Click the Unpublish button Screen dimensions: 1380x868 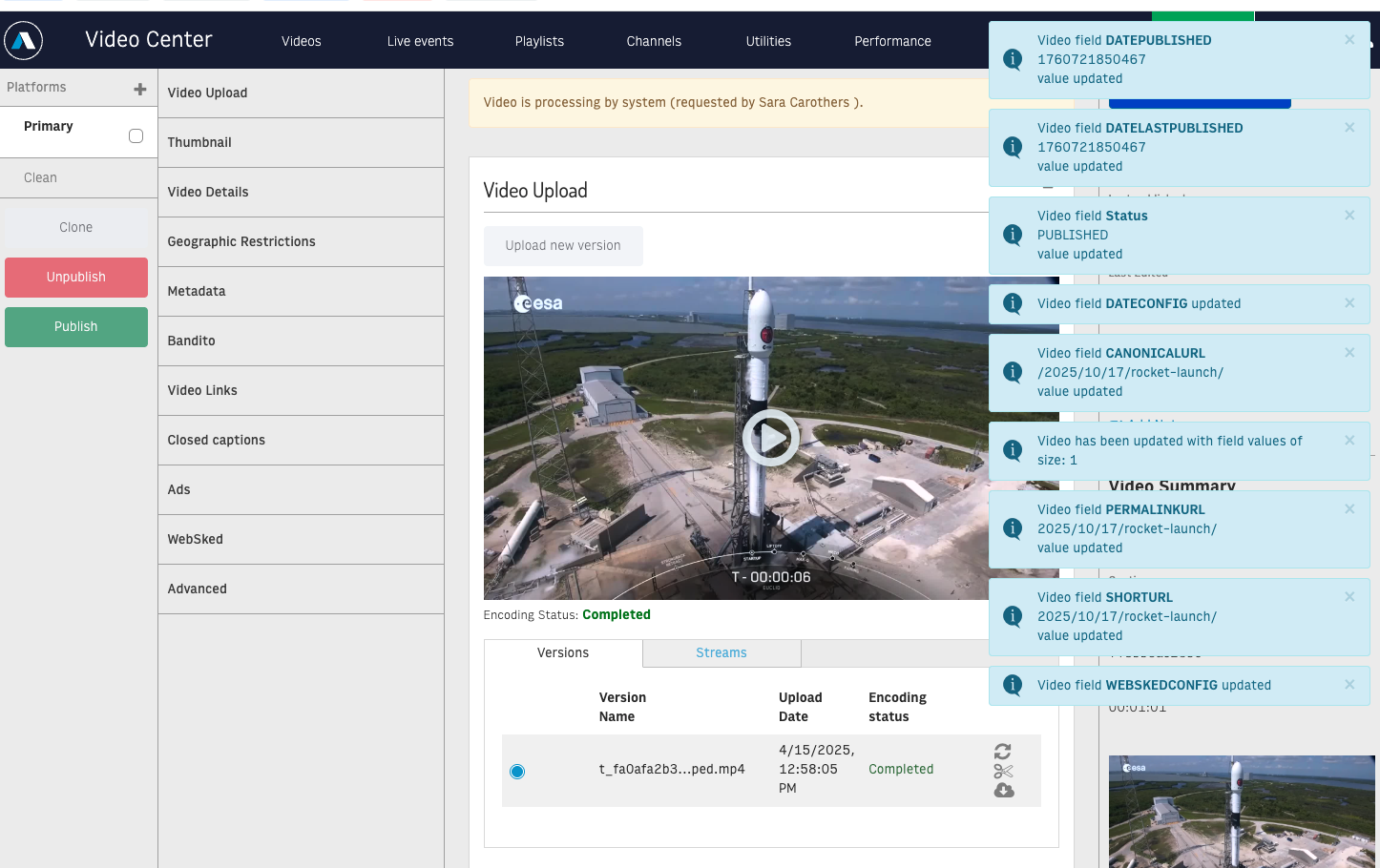(76, 278)
